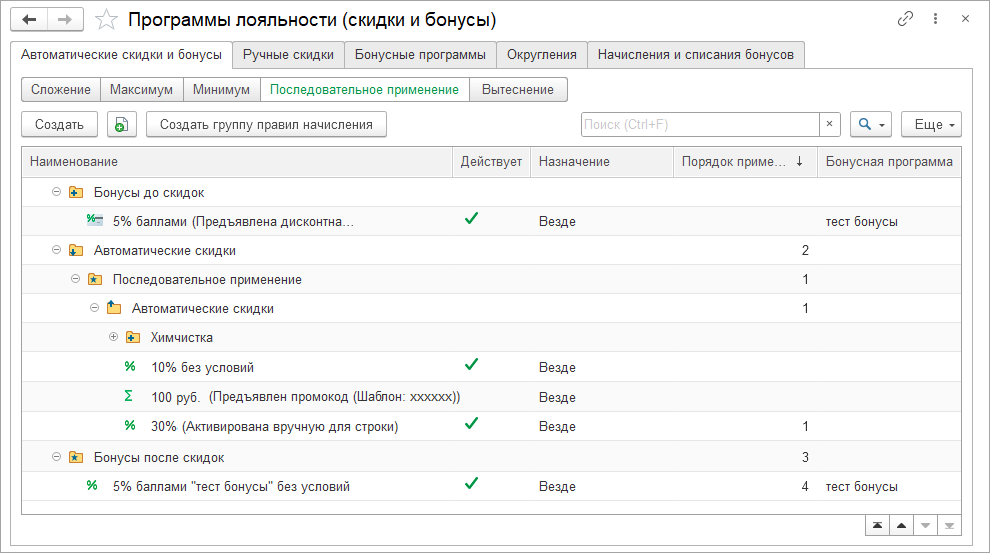The height and width of the screenshot is (553, 990).
Task: Focus the Поиск search input field
Action: pyautogui.click(x=700, y=124)
